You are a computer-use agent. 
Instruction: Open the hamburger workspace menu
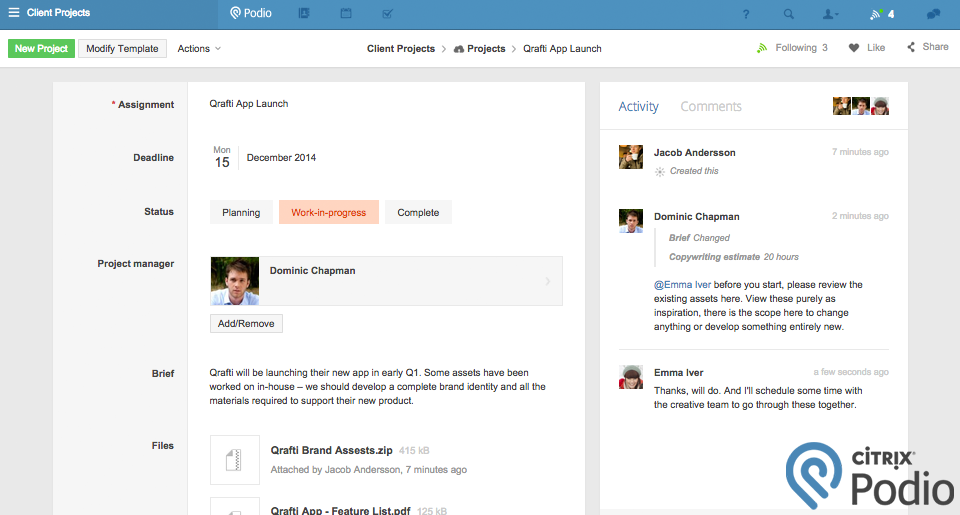pos(14,13)
